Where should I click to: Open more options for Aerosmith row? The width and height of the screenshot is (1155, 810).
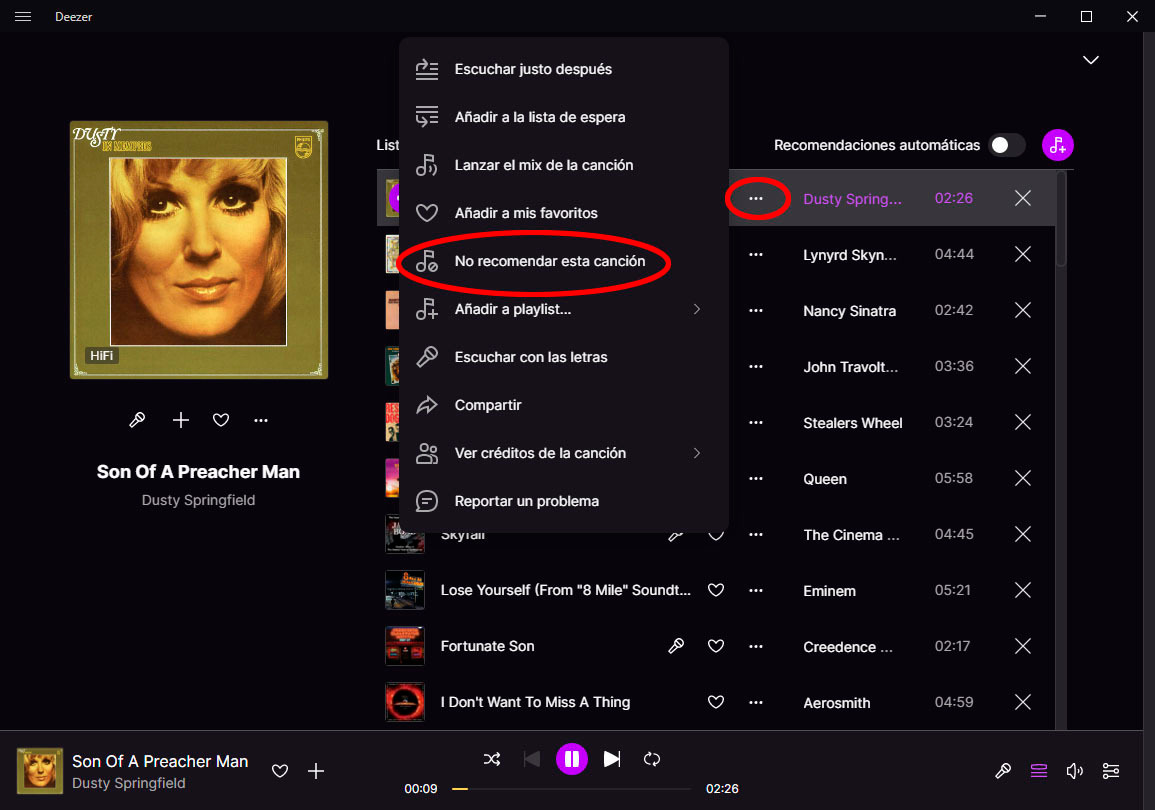(756, 702)
